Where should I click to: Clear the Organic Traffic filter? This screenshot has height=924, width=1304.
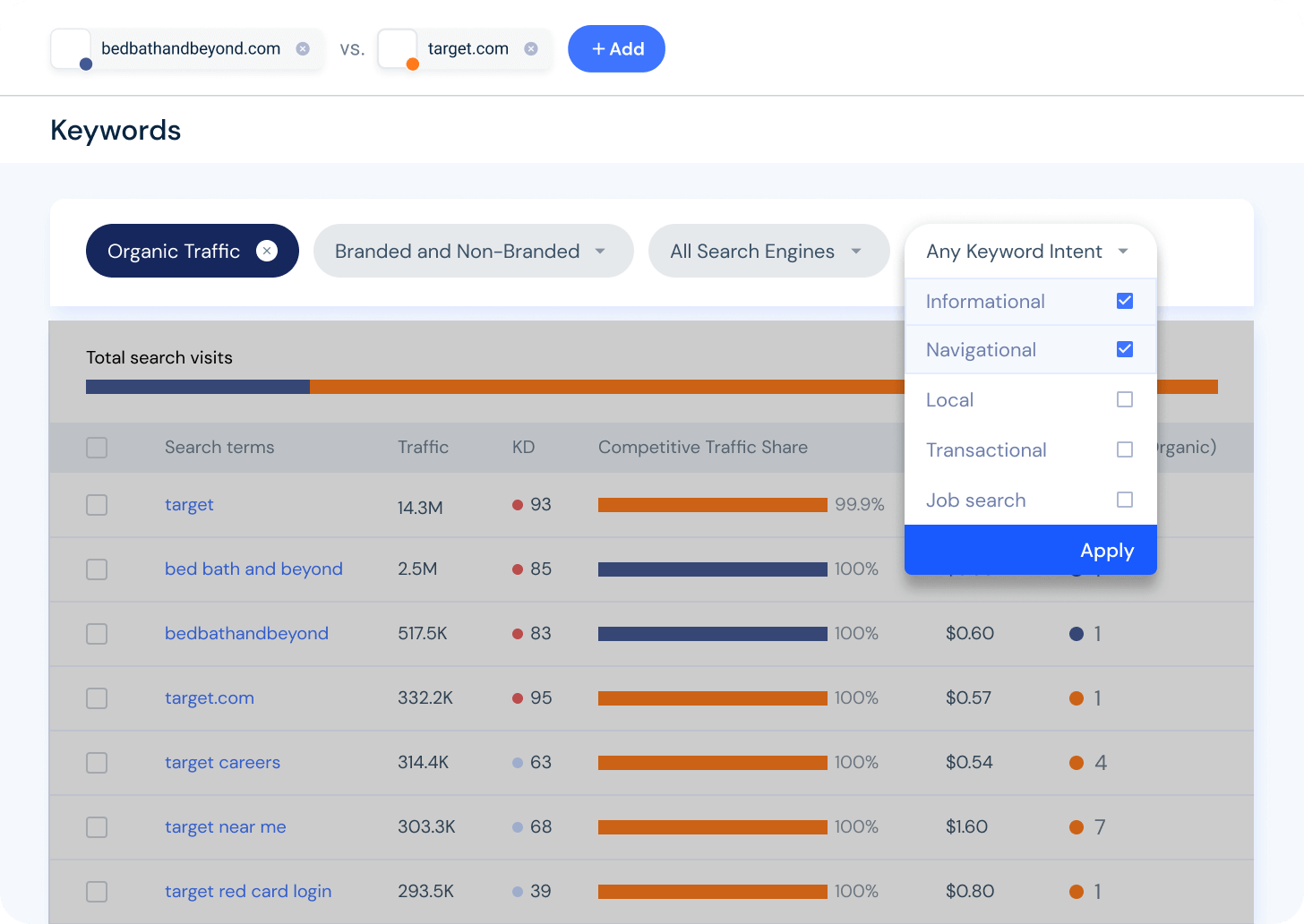[267, 251]
